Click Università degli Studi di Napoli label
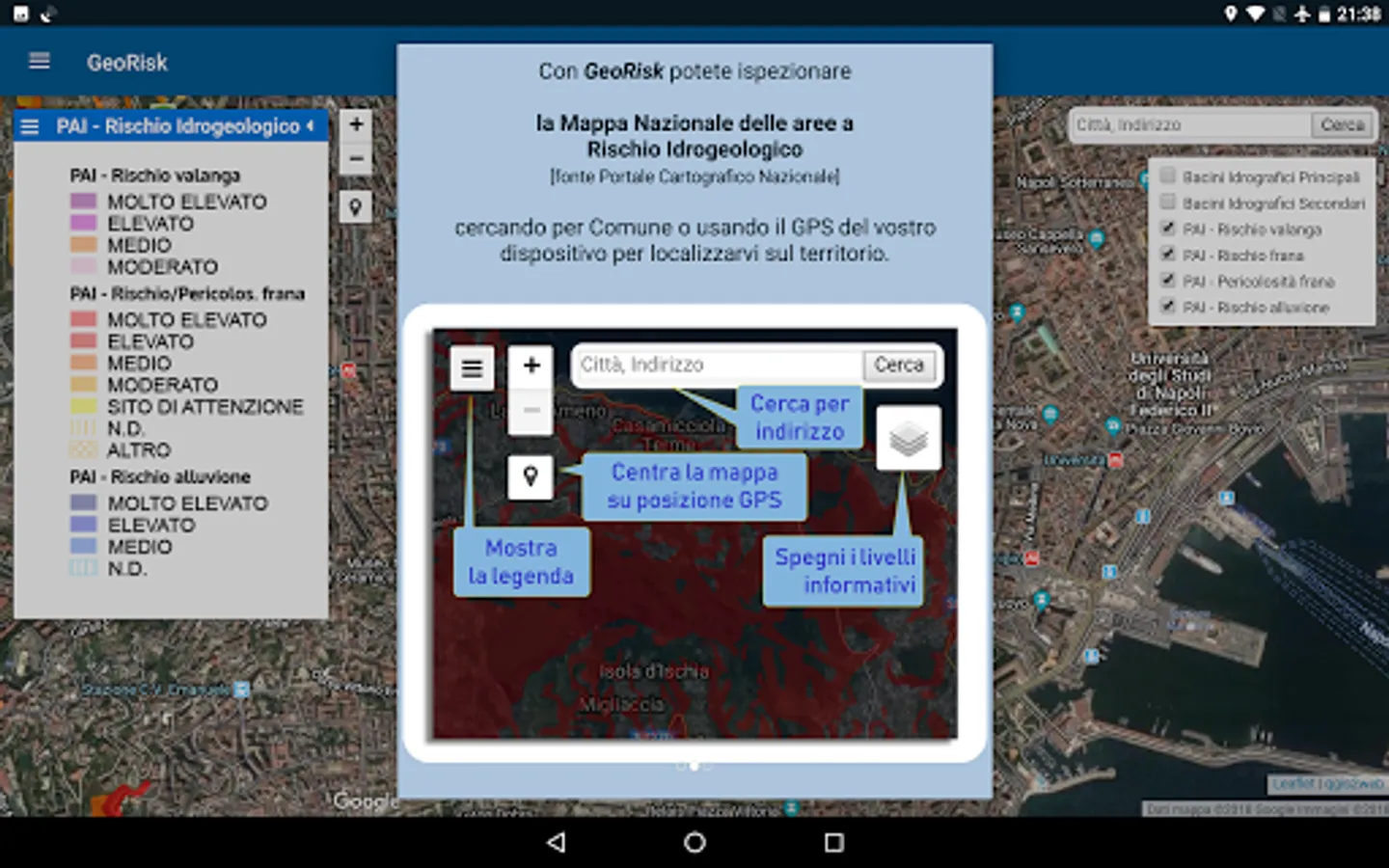The width and height of the screenshot is (1389, 868). point(1171,384)
